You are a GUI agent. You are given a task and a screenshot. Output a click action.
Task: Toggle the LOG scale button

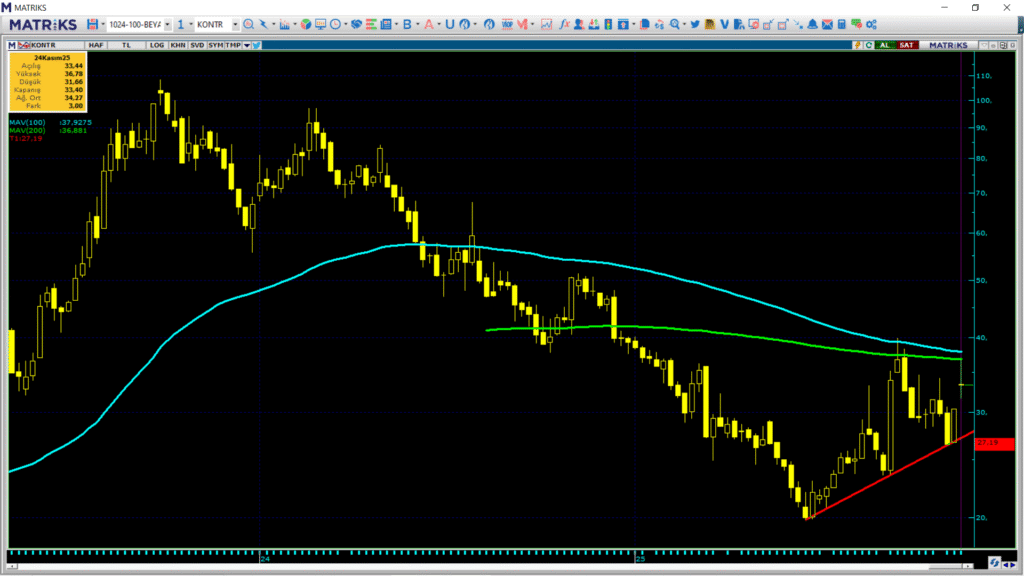click(157, 45)
